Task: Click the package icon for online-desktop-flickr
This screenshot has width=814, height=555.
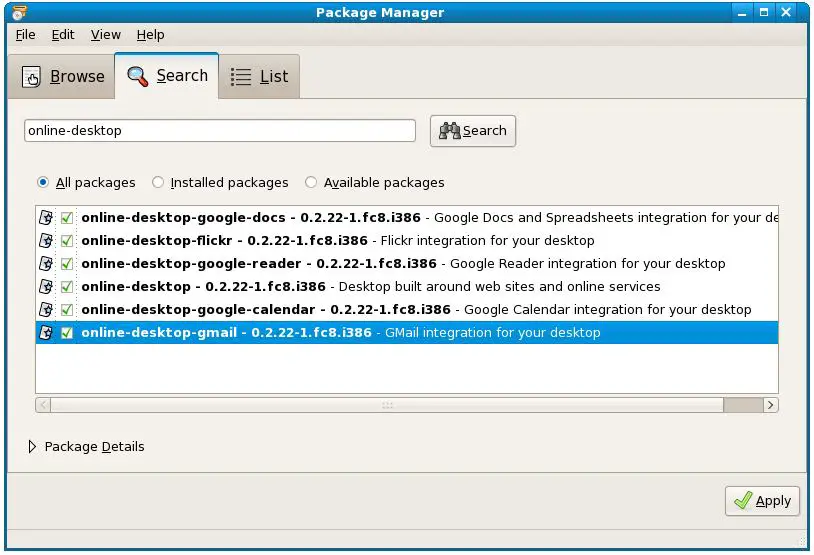Action: coord(46,240)
